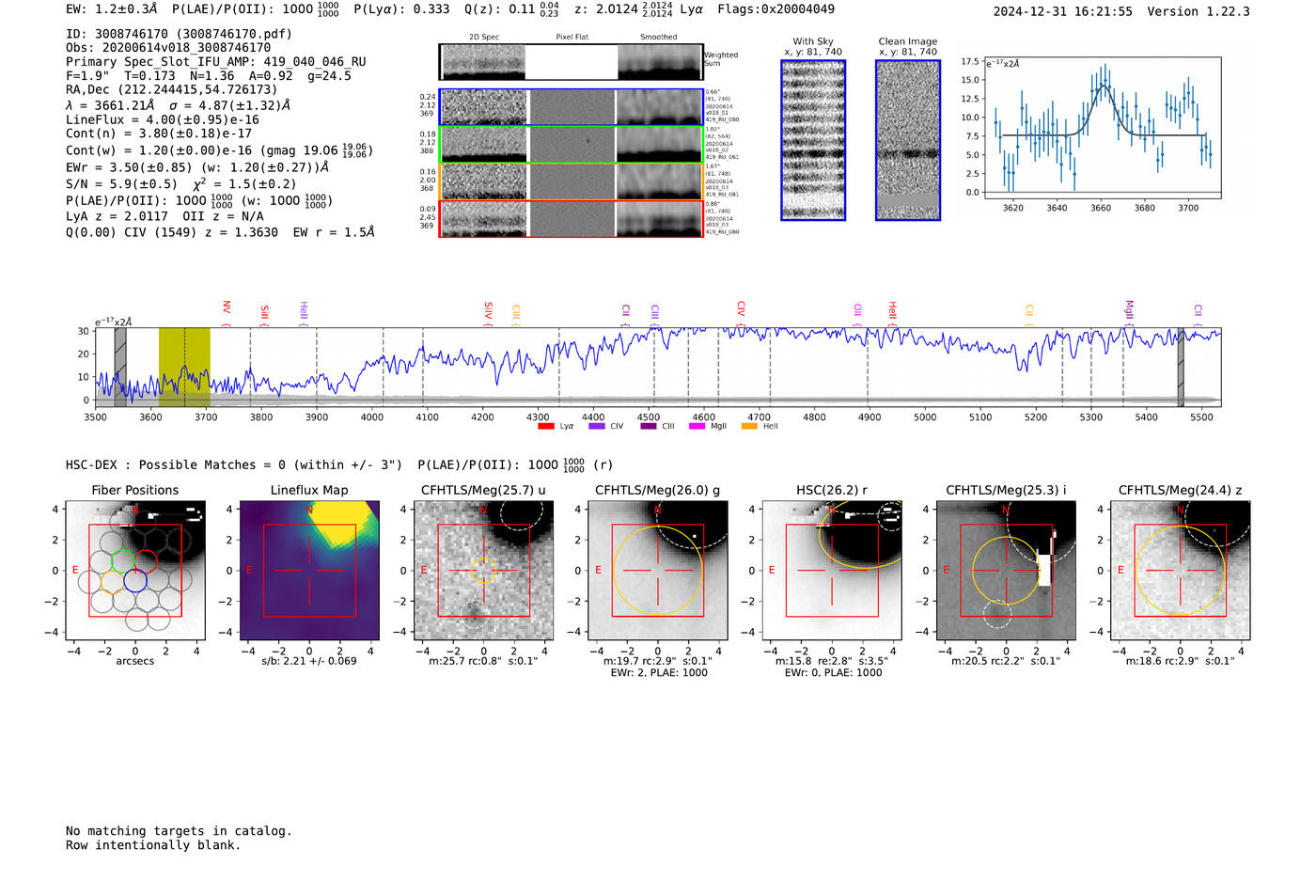Click the 'm:18.6 rc:2.9"' caption

click(1181, 661)
